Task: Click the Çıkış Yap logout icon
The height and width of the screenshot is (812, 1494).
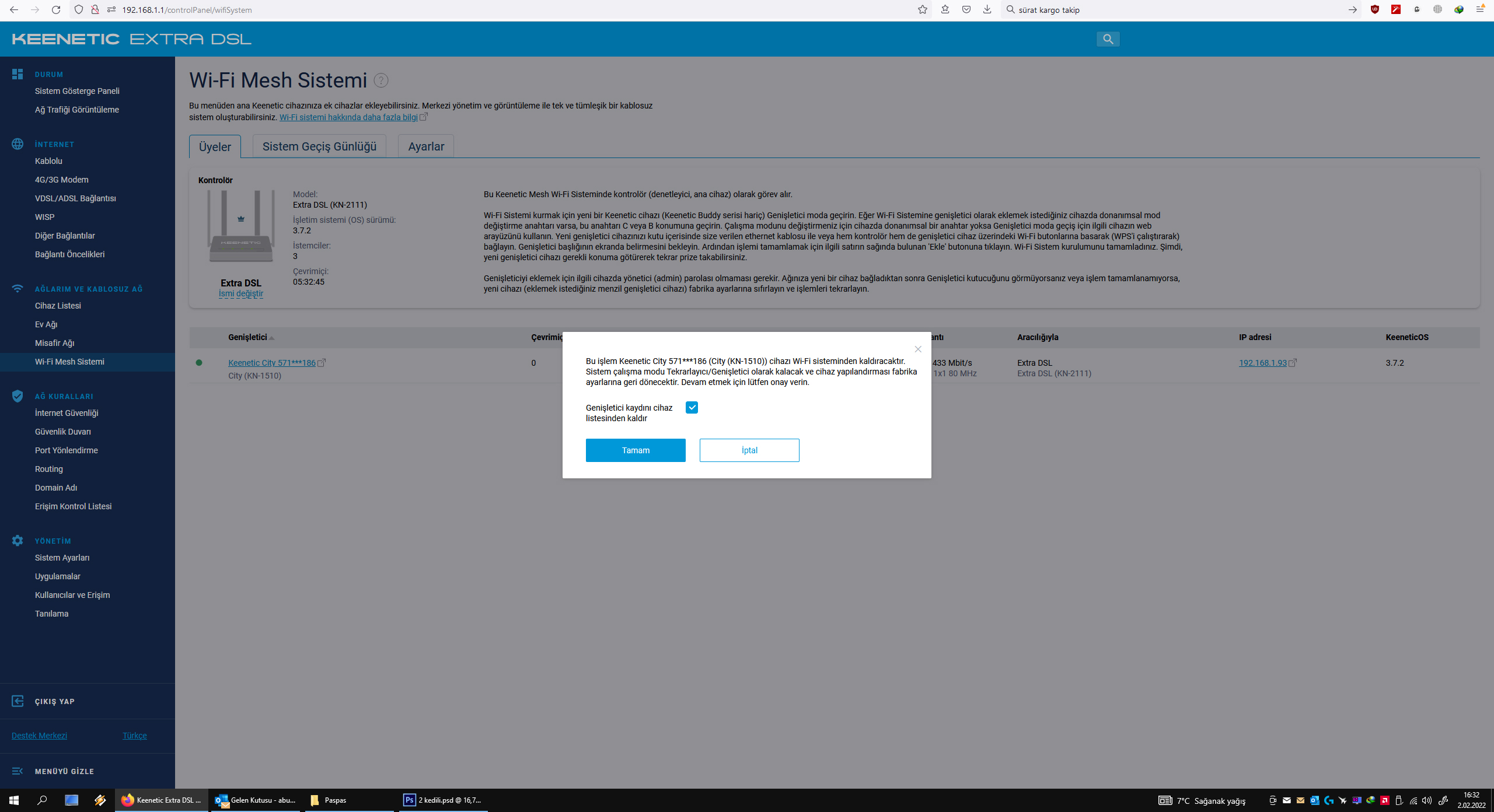Action: 18,701
